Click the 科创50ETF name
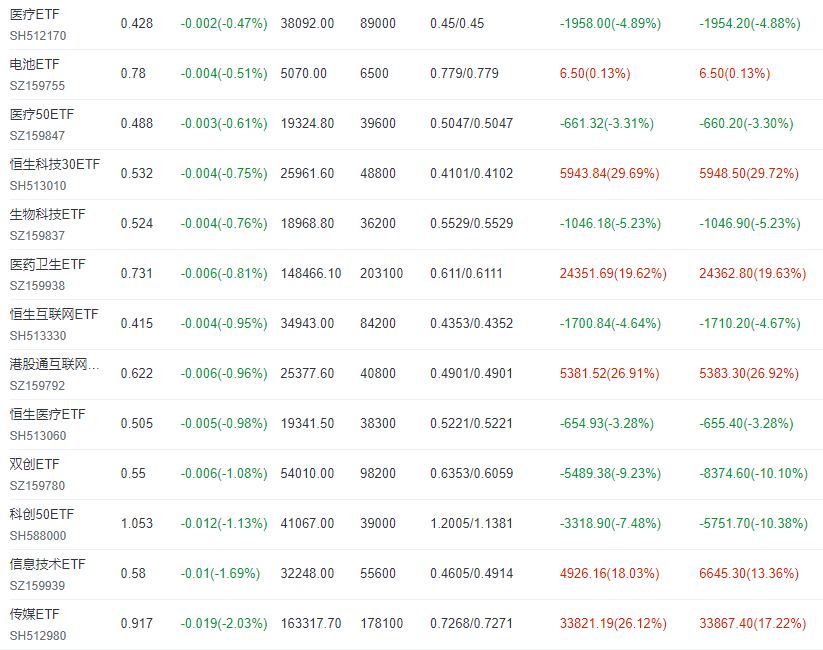823x650 pixels. pos(42,514)
